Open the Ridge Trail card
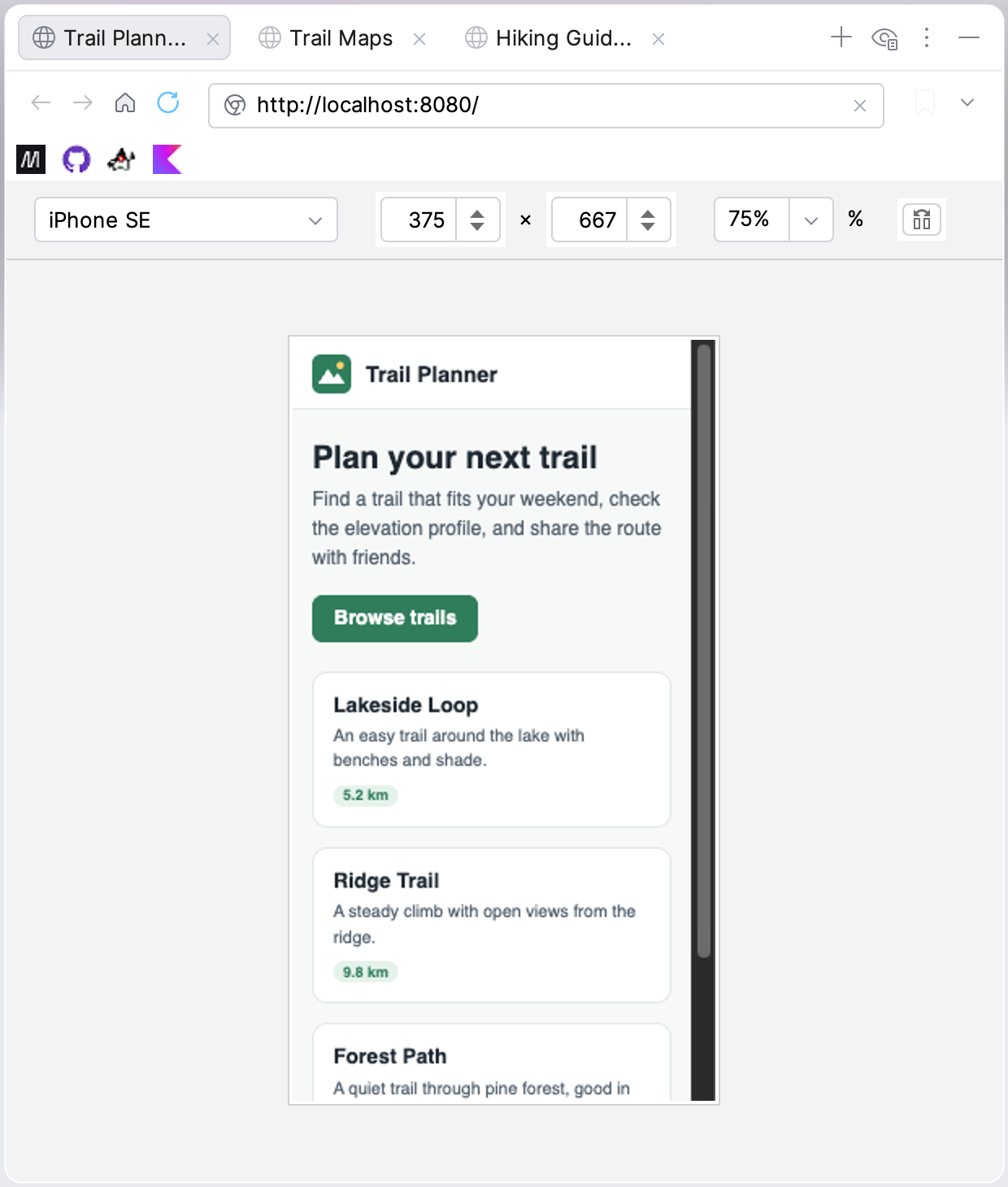This screenshot has height=1187, width=1008. pos(492,925)
